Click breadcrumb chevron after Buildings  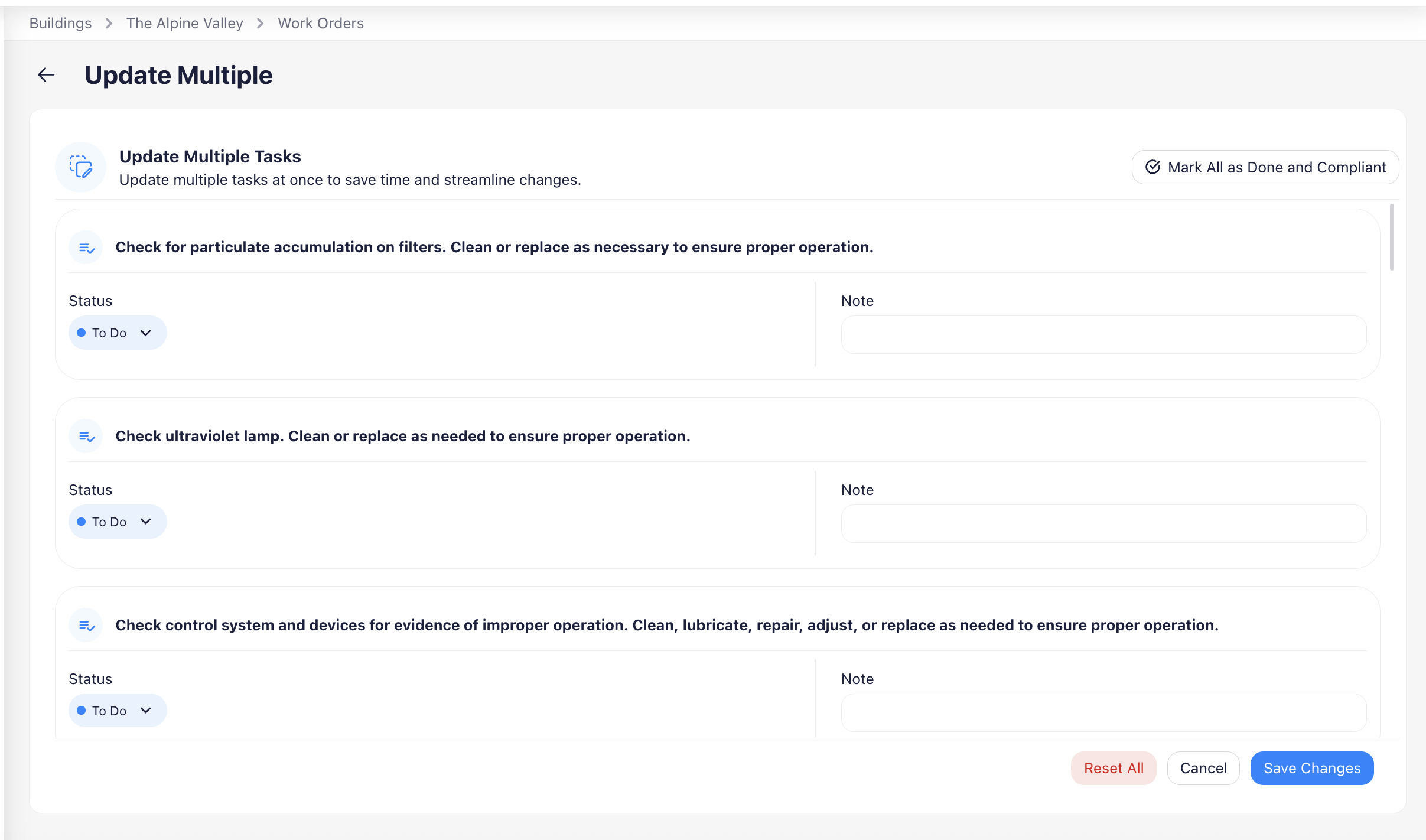point(109,24)
